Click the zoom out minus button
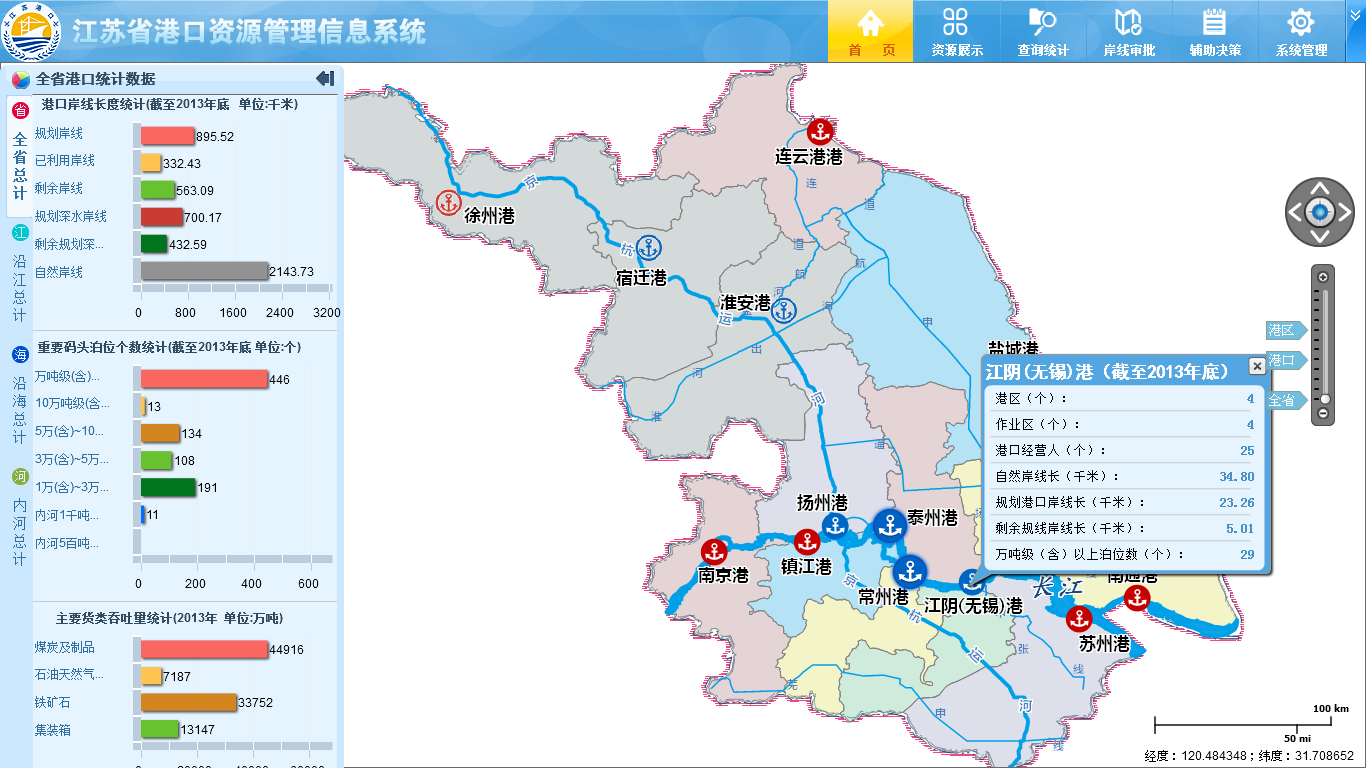The height and width of the screenshot is (768, 1366). click(x=1323, y=413)
